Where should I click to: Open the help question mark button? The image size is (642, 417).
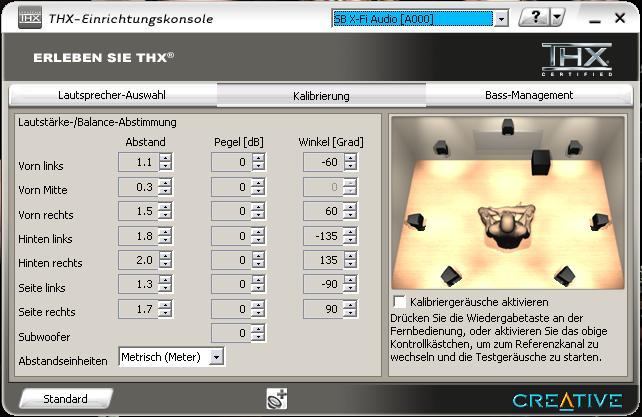pos(534,18)
